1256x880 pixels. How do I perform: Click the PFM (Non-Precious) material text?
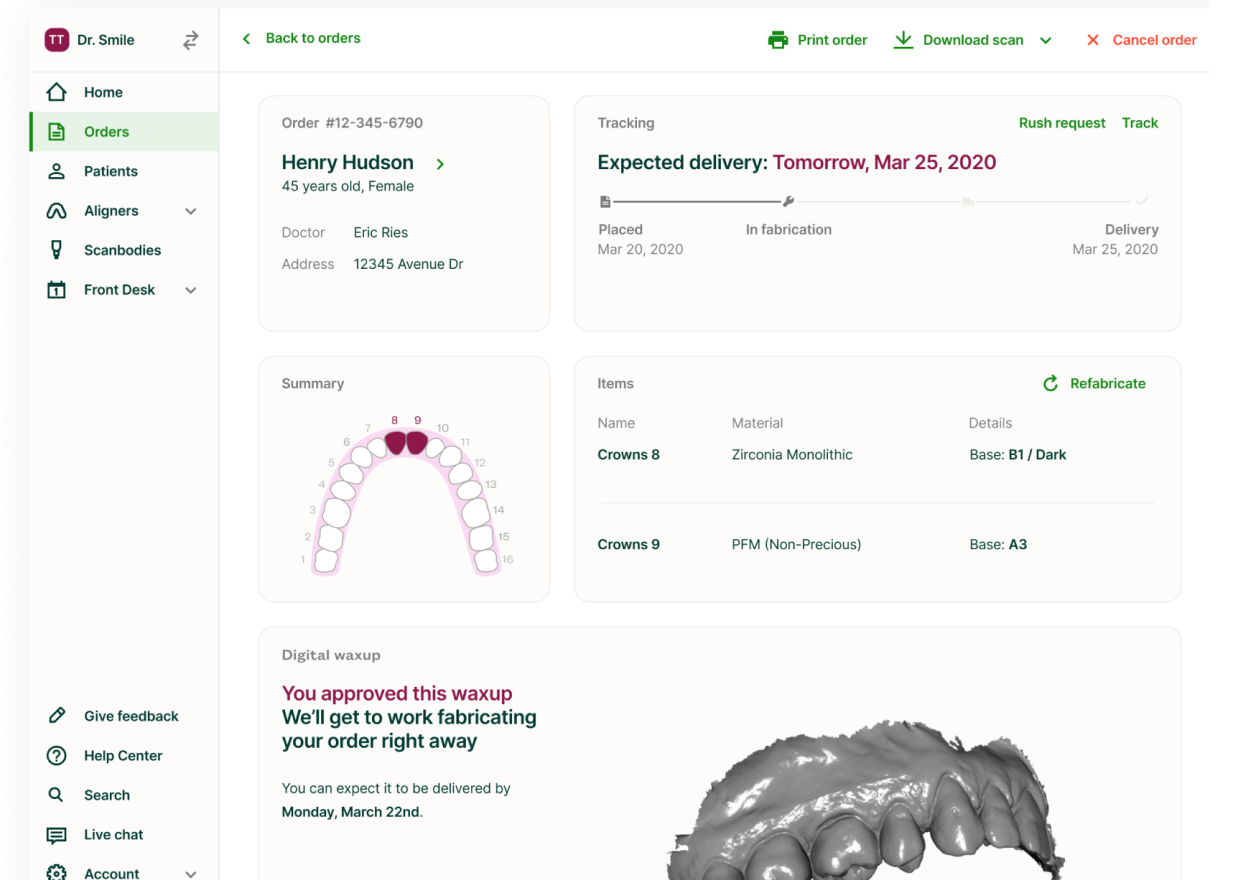[x=796, y=545]
